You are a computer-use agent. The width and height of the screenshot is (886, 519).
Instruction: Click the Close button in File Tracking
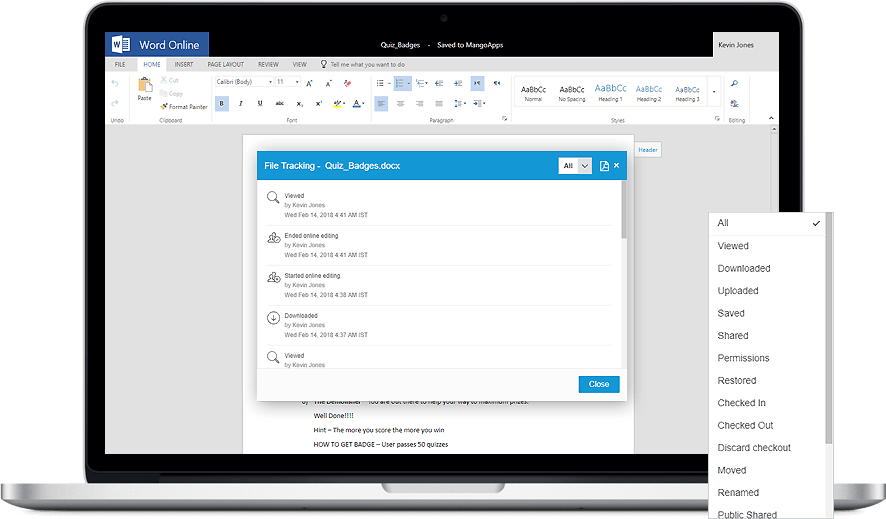[599, 384]
